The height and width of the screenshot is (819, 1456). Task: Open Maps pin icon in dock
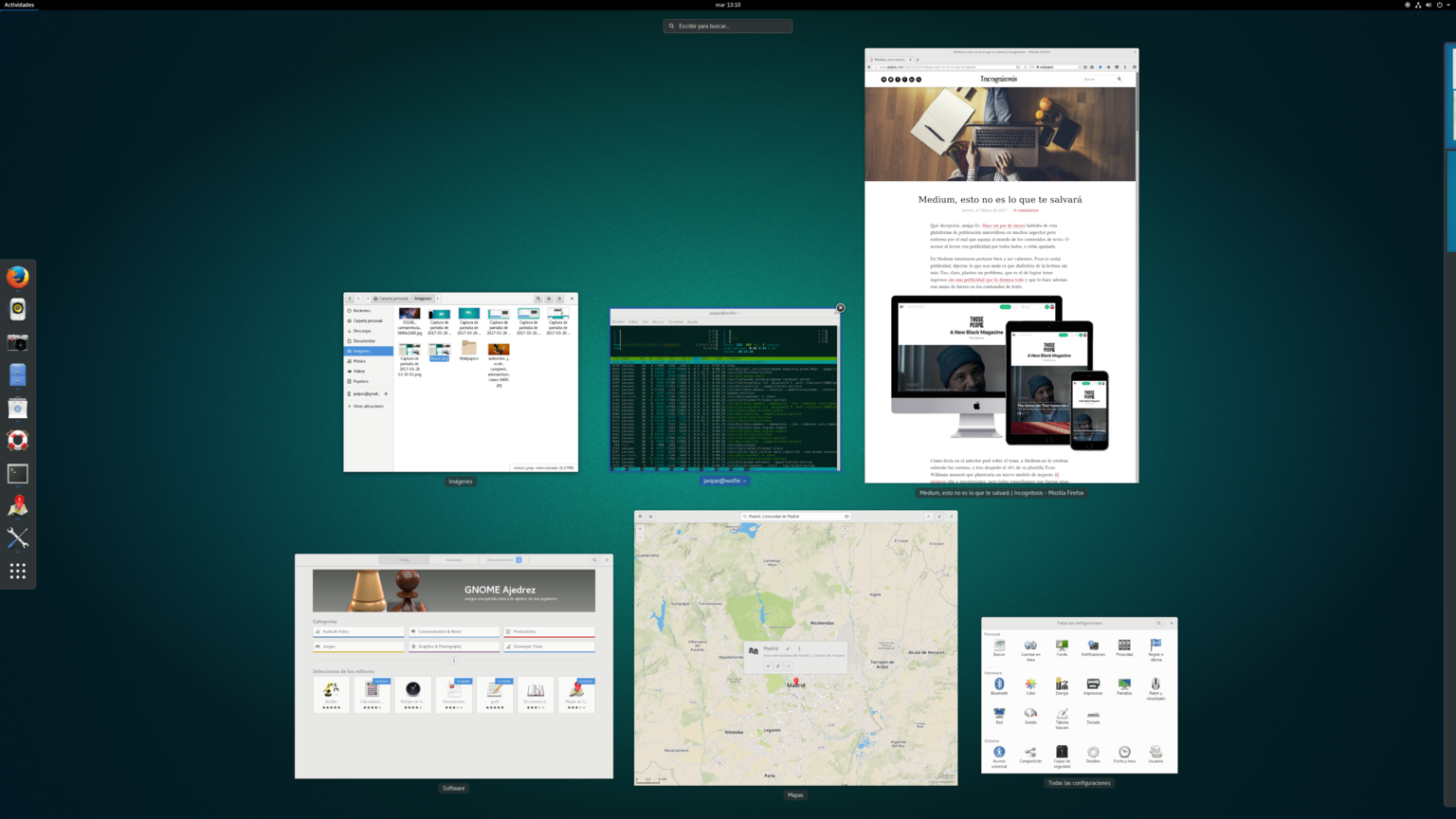pos(17,506)
